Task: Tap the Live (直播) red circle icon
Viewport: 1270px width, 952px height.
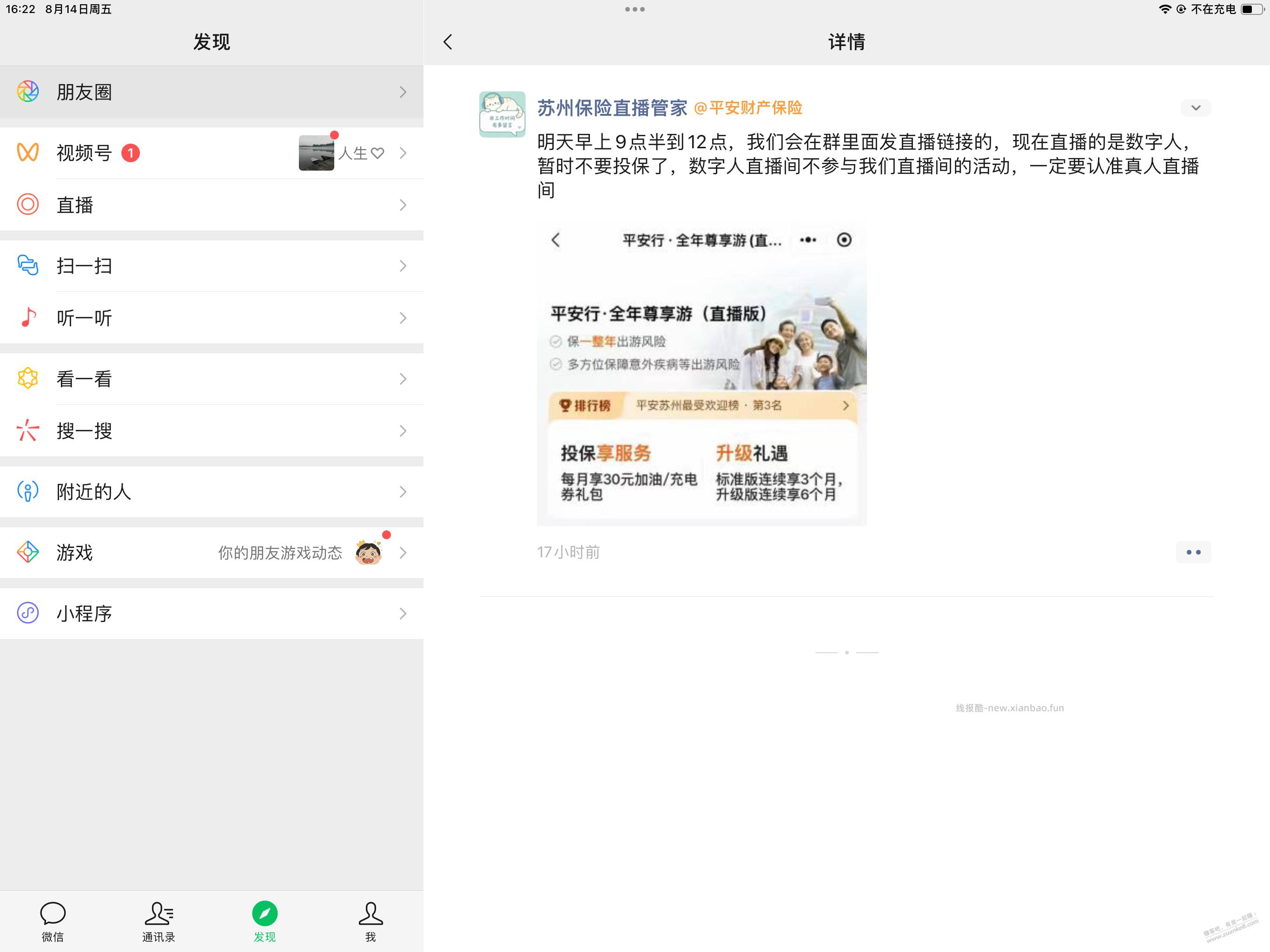Action: point(27,205)
